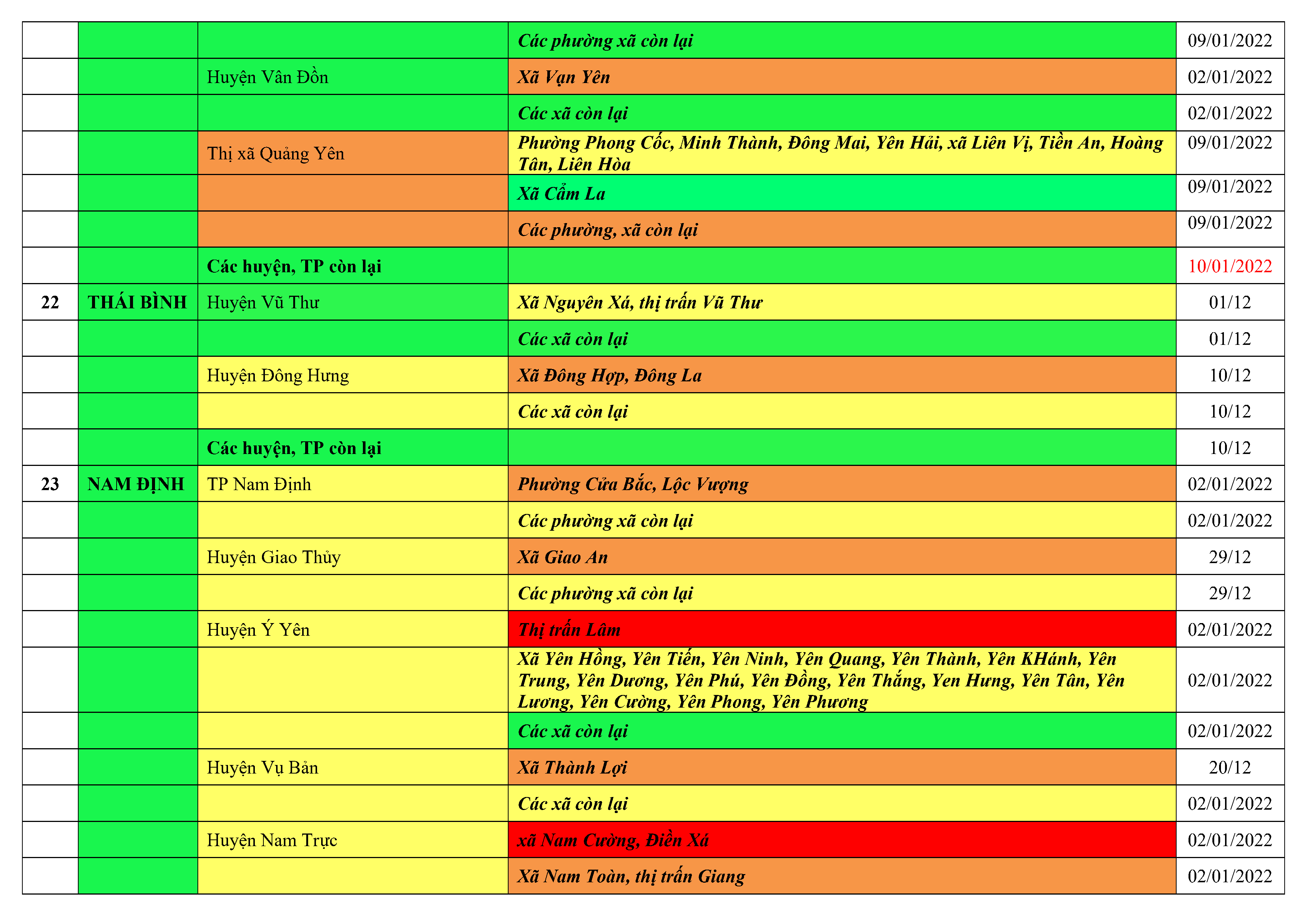Select the NAM ĐỊNH province cell
This screenshot has width=1307, height=924.
(136, 484)
